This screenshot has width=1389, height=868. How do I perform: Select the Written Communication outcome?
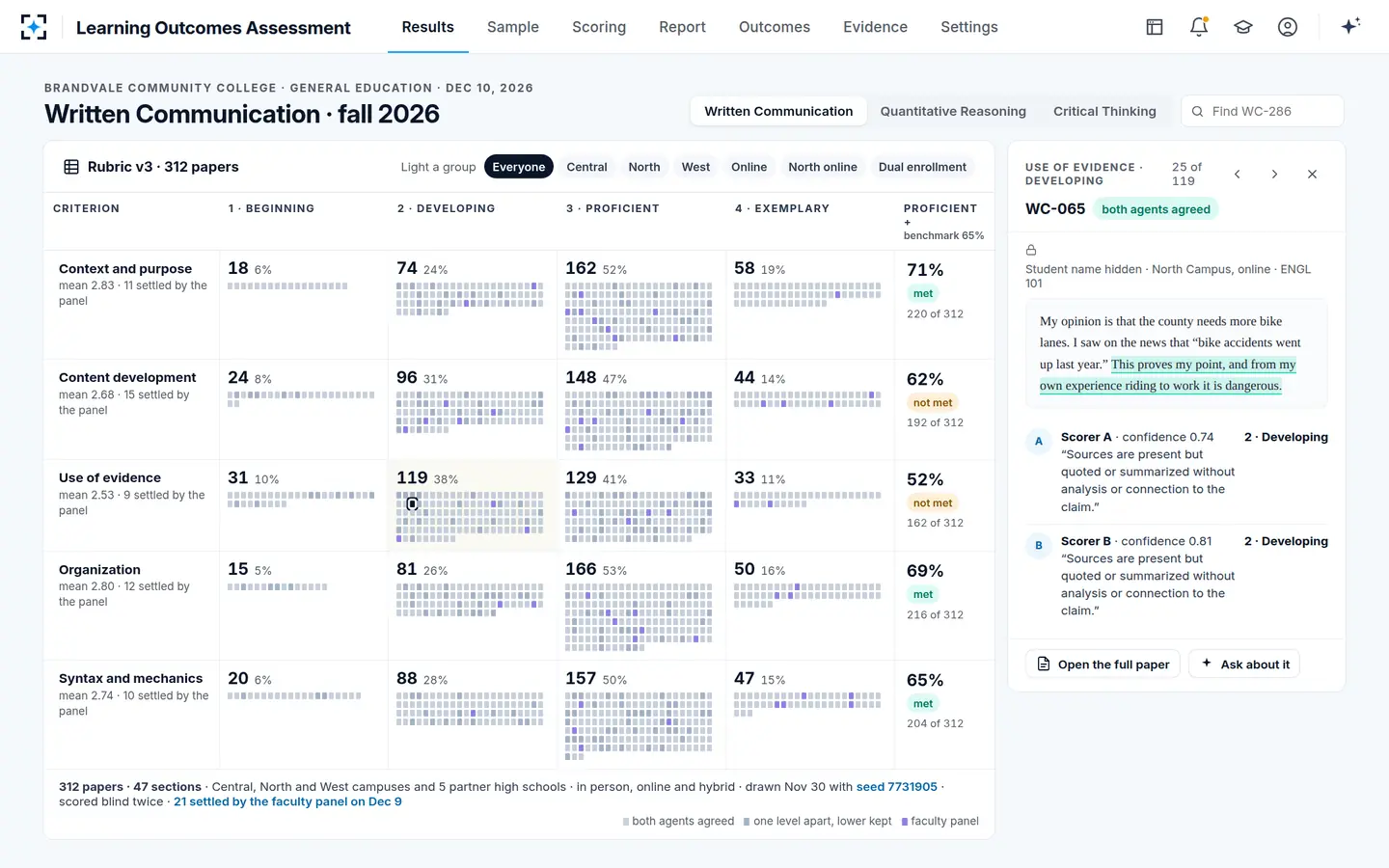[x=778, y=111]
